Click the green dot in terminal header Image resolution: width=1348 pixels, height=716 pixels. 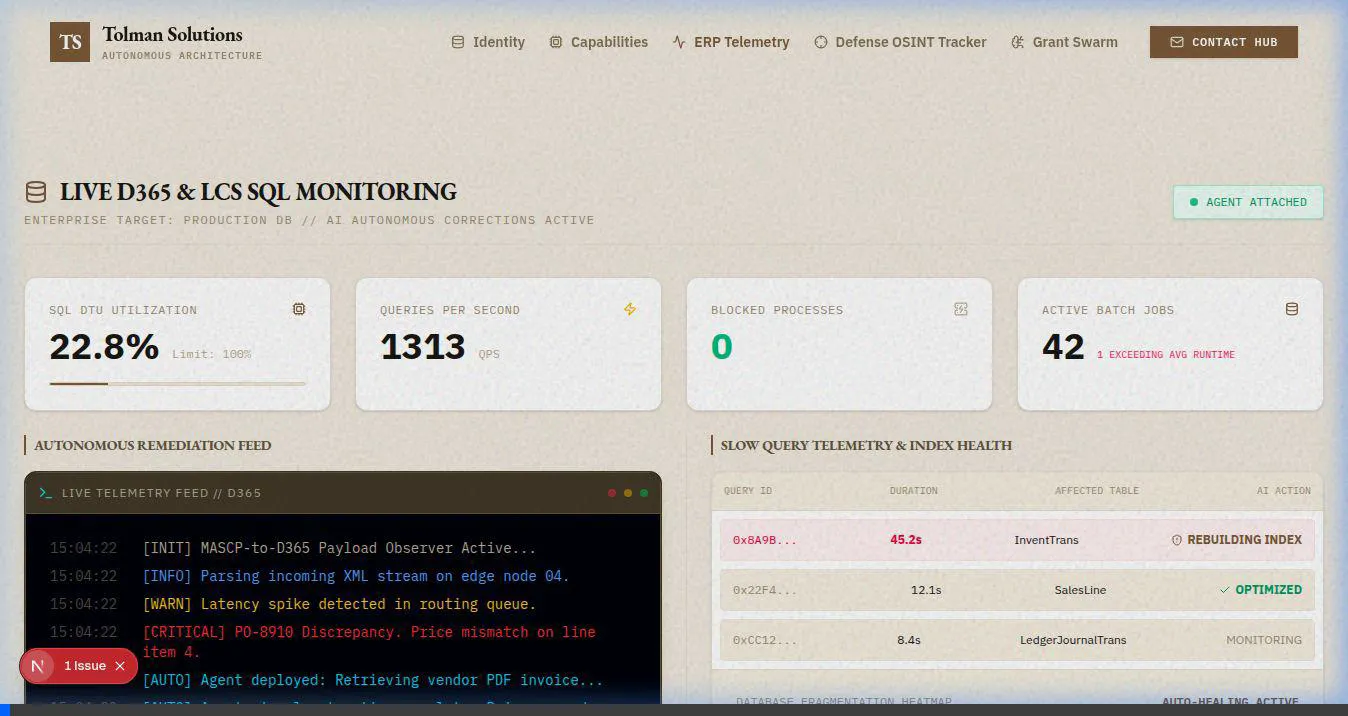click(x=644, y=493)
